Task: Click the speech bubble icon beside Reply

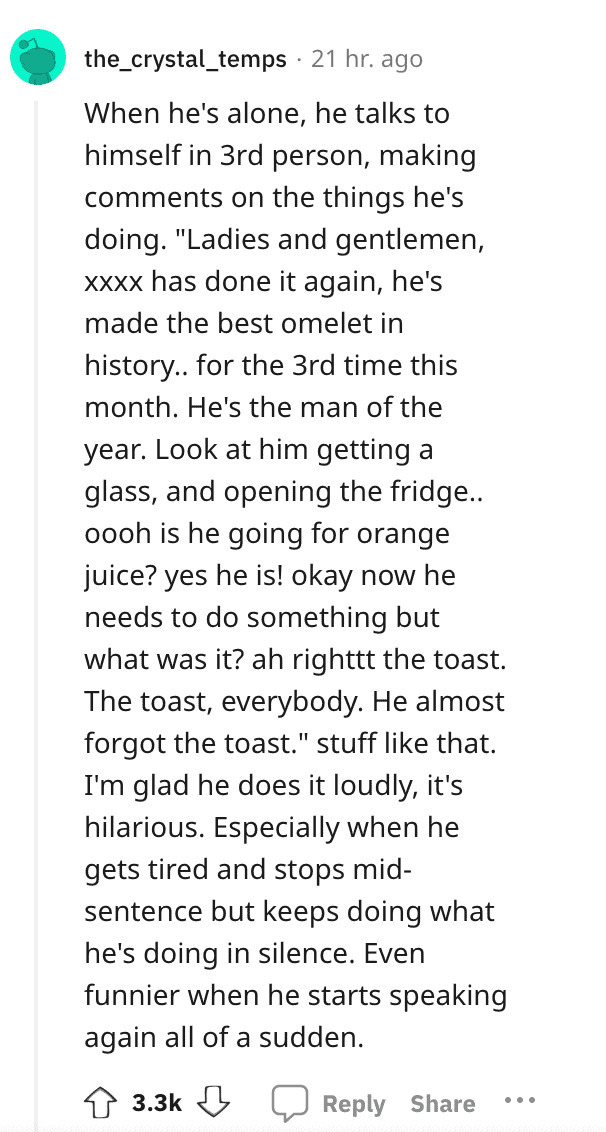Action: (290, 1102)
